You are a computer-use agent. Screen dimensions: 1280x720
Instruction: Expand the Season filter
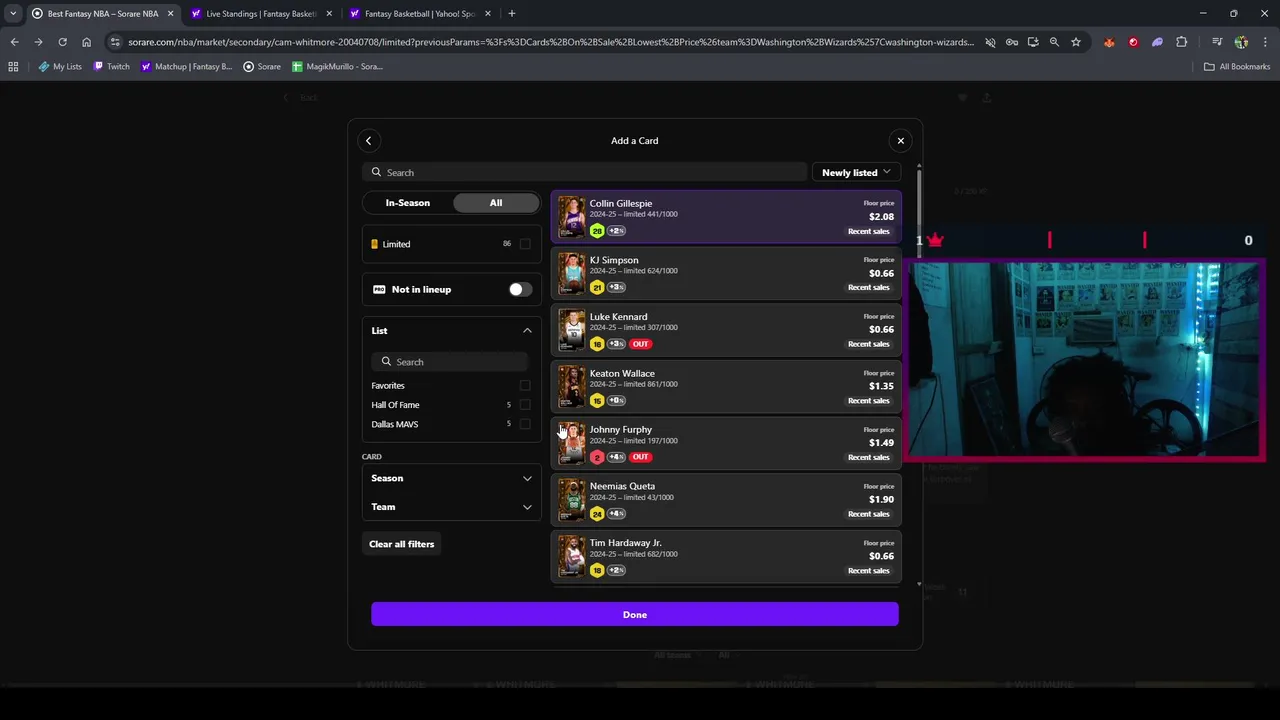[x=451, y=478]
